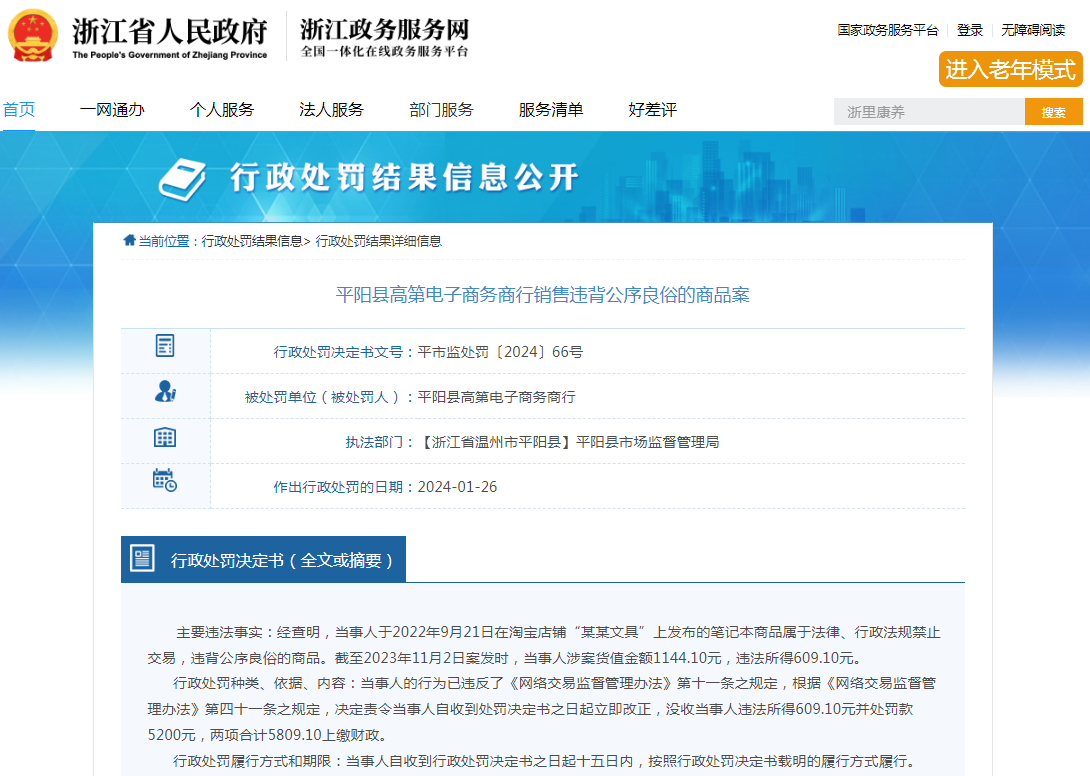Click the person icon for 被处罚单位 row

[165, 391]
